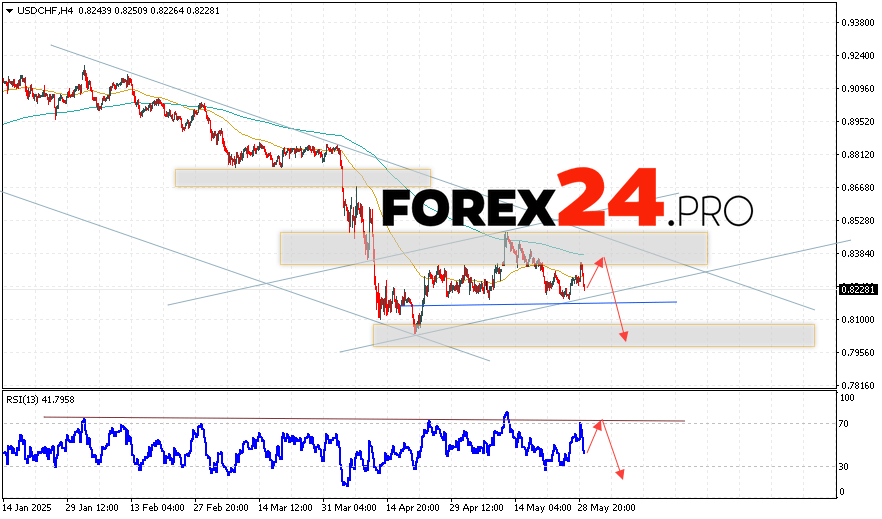Click the RSI 70 level label
Viewport: 882px width, 519px height.
845,424
